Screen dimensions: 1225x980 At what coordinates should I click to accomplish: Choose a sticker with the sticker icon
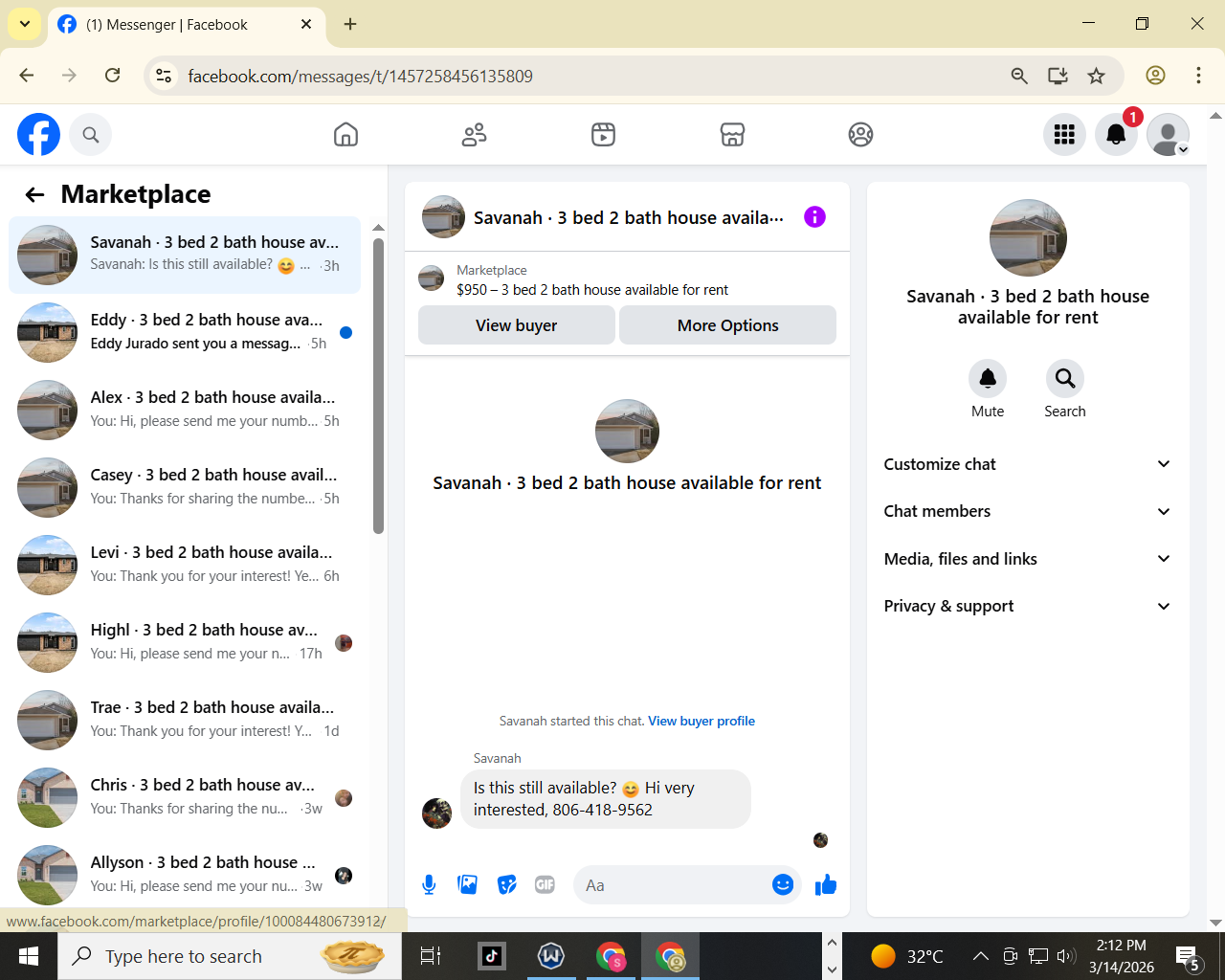click(507, 885)
